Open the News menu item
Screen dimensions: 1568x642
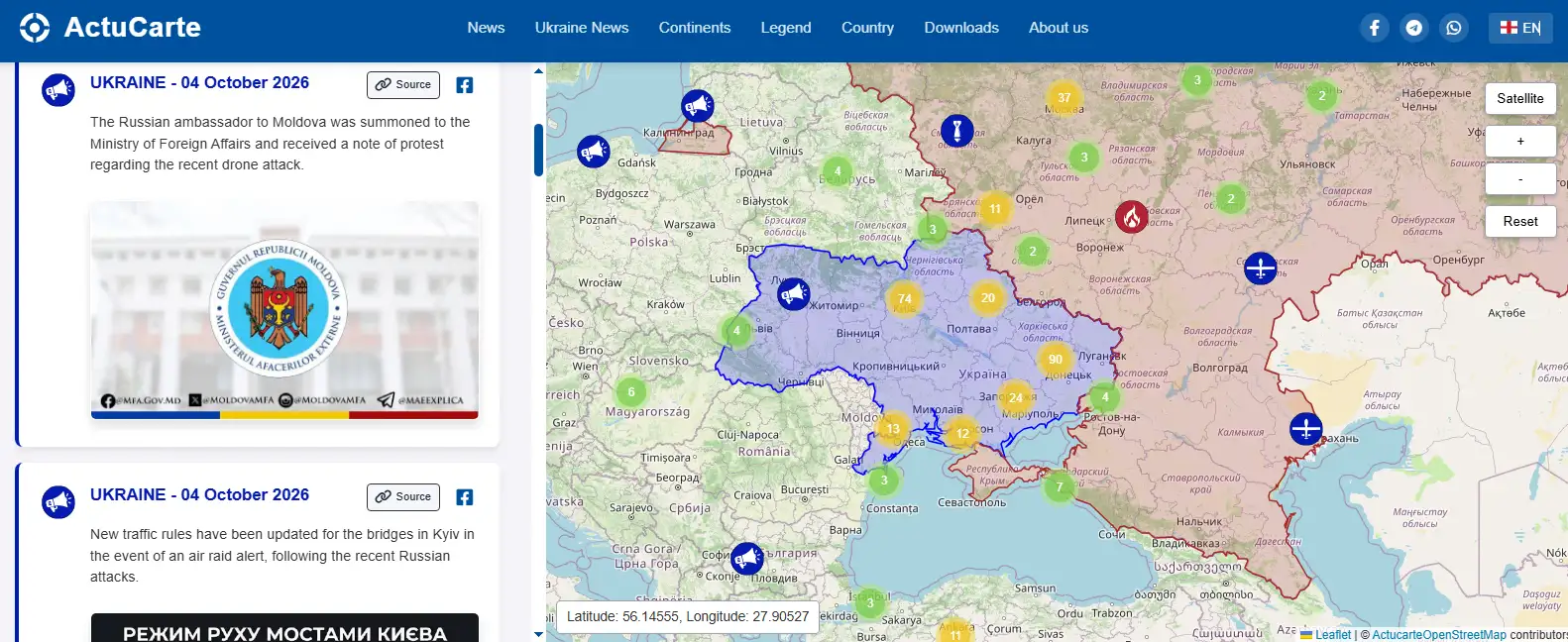[x=487, y=28]
